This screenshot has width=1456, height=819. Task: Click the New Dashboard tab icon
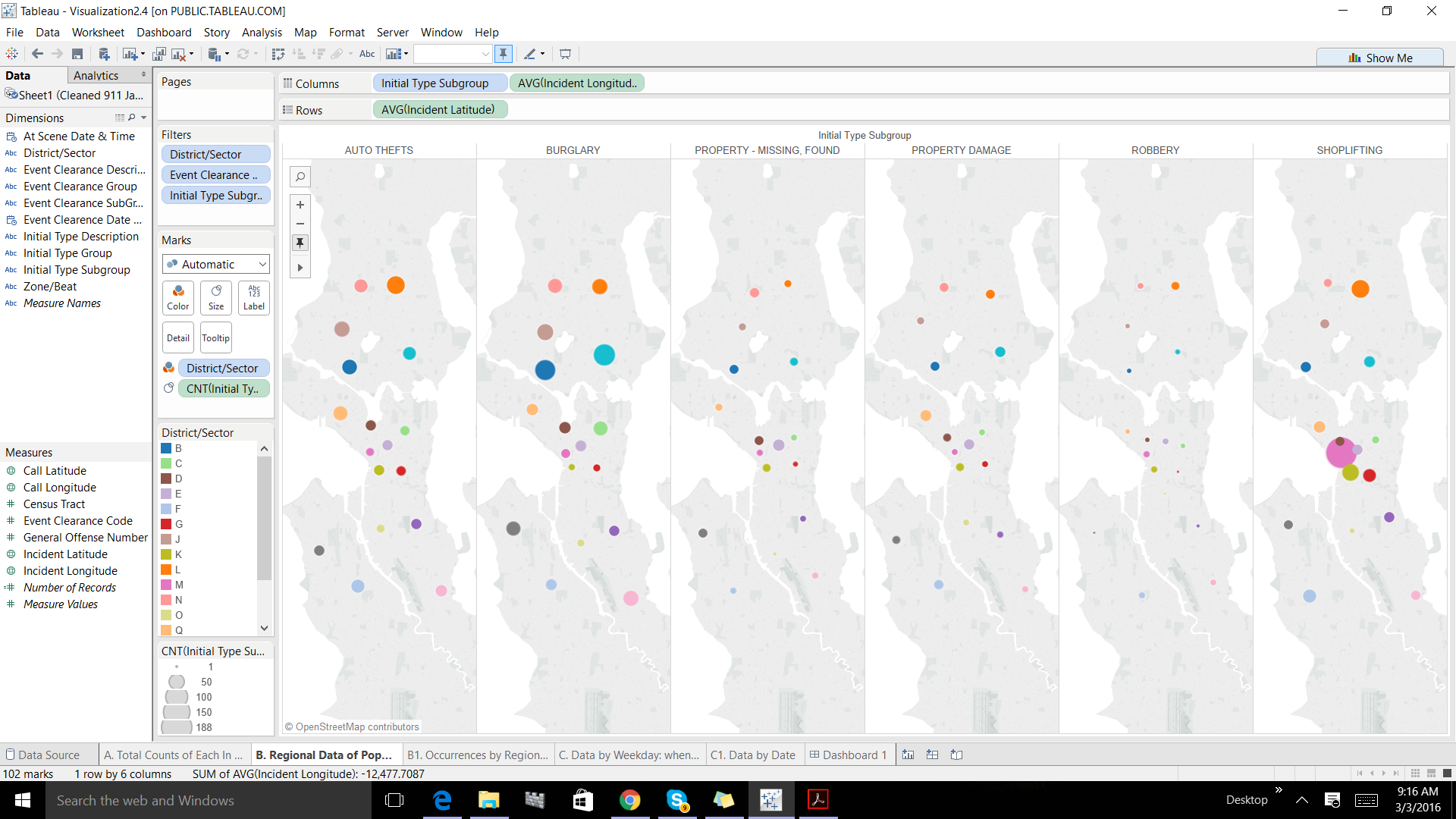932,755
